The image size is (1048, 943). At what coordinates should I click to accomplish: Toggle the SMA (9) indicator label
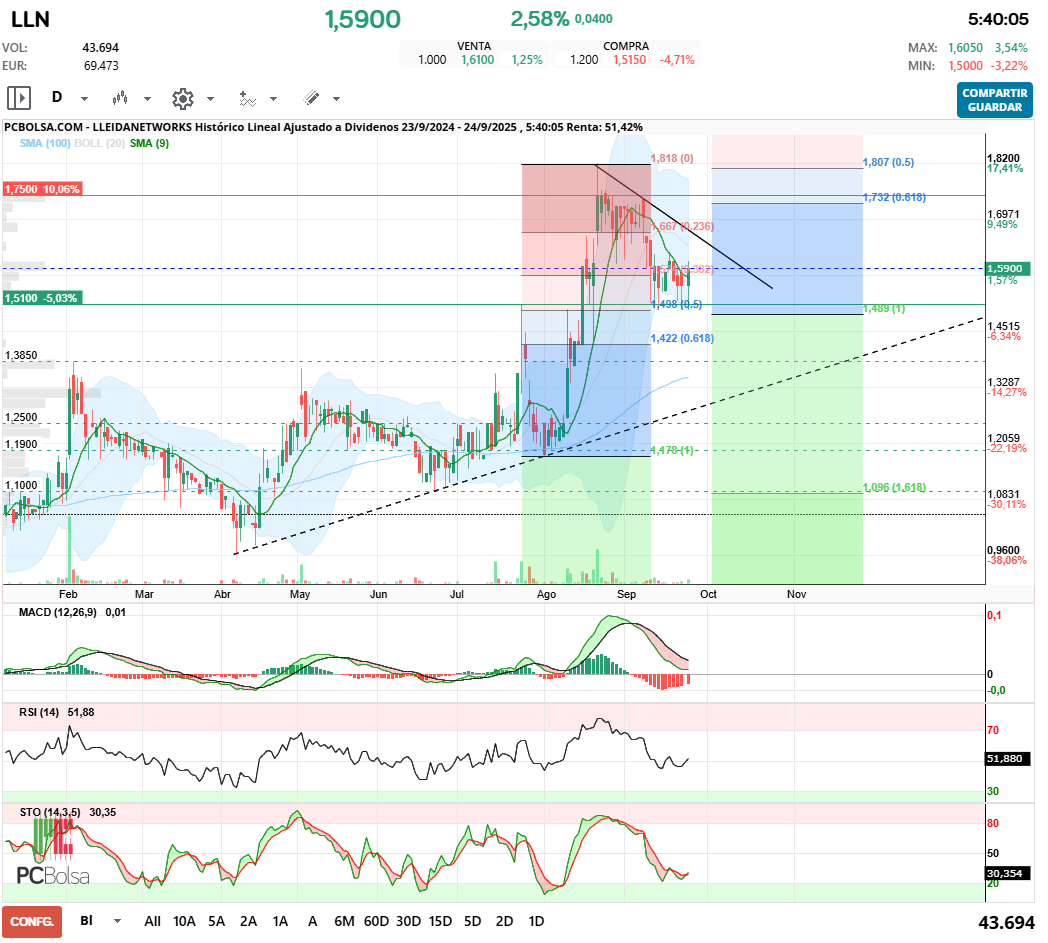[x=149, y=143]
